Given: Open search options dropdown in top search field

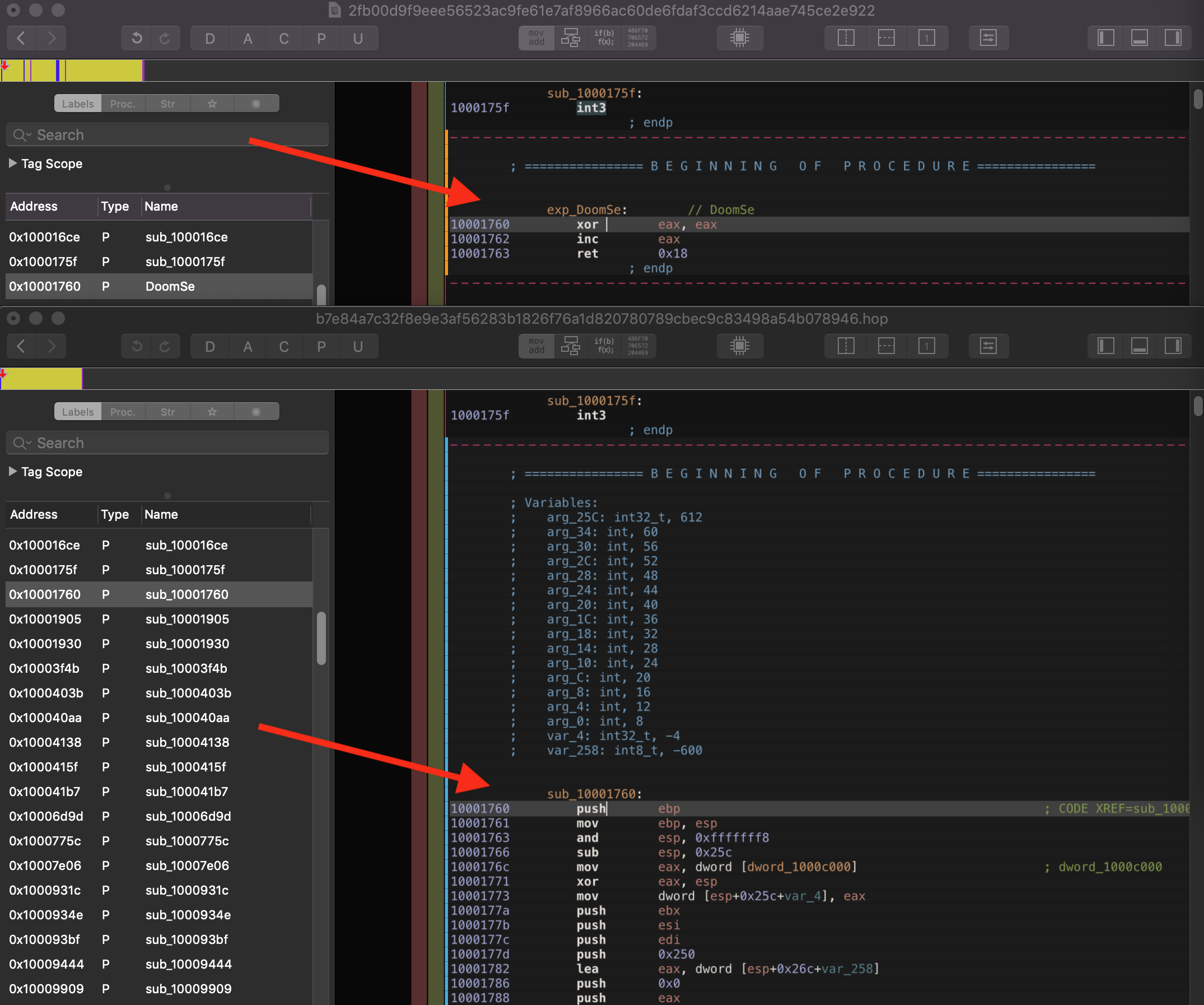Looking at the screenshot, I should pyautogui.click(x=22, y=135).
